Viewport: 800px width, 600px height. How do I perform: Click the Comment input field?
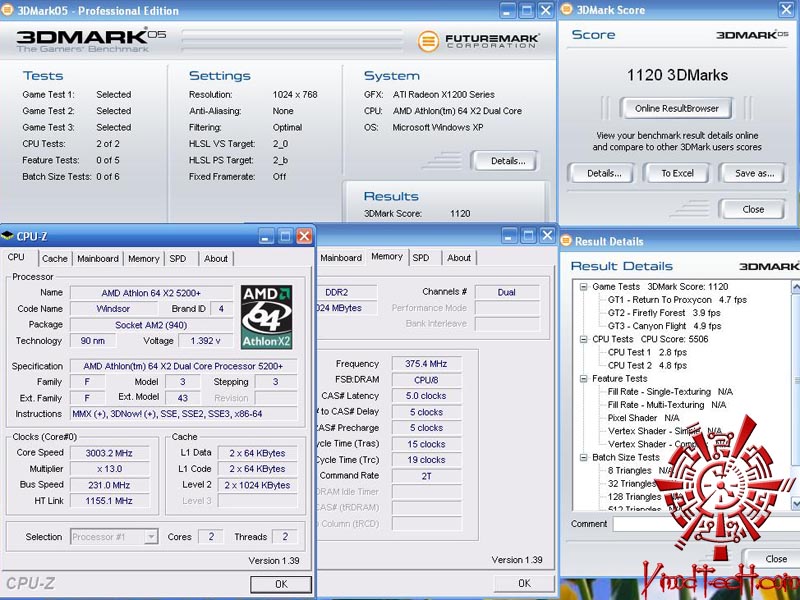[706, 524]
